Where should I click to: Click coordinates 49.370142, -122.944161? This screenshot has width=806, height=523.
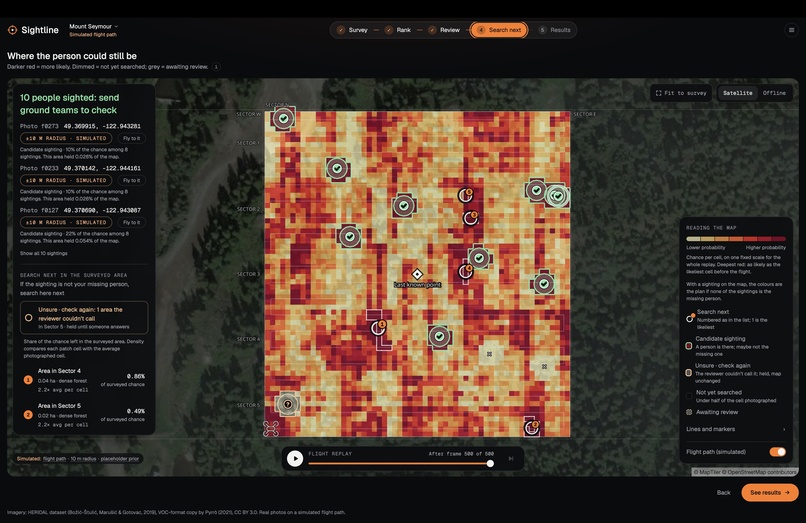102,168
